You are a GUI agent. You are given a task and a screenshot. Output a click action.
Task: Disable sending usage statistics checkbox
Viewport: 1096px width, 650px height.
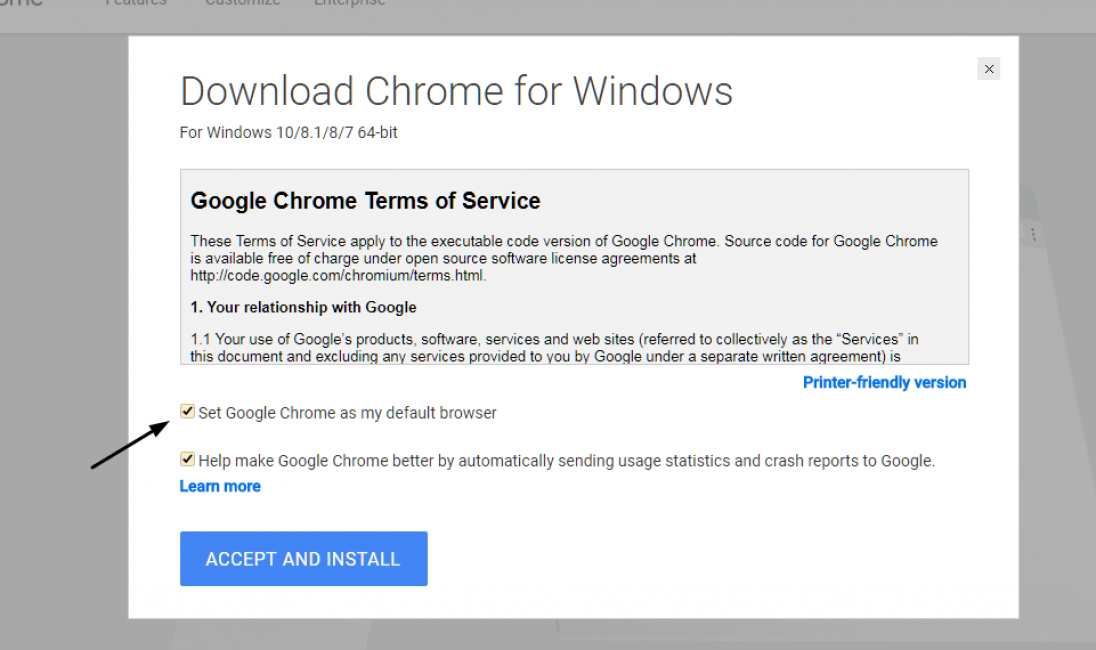click(187, 460)
